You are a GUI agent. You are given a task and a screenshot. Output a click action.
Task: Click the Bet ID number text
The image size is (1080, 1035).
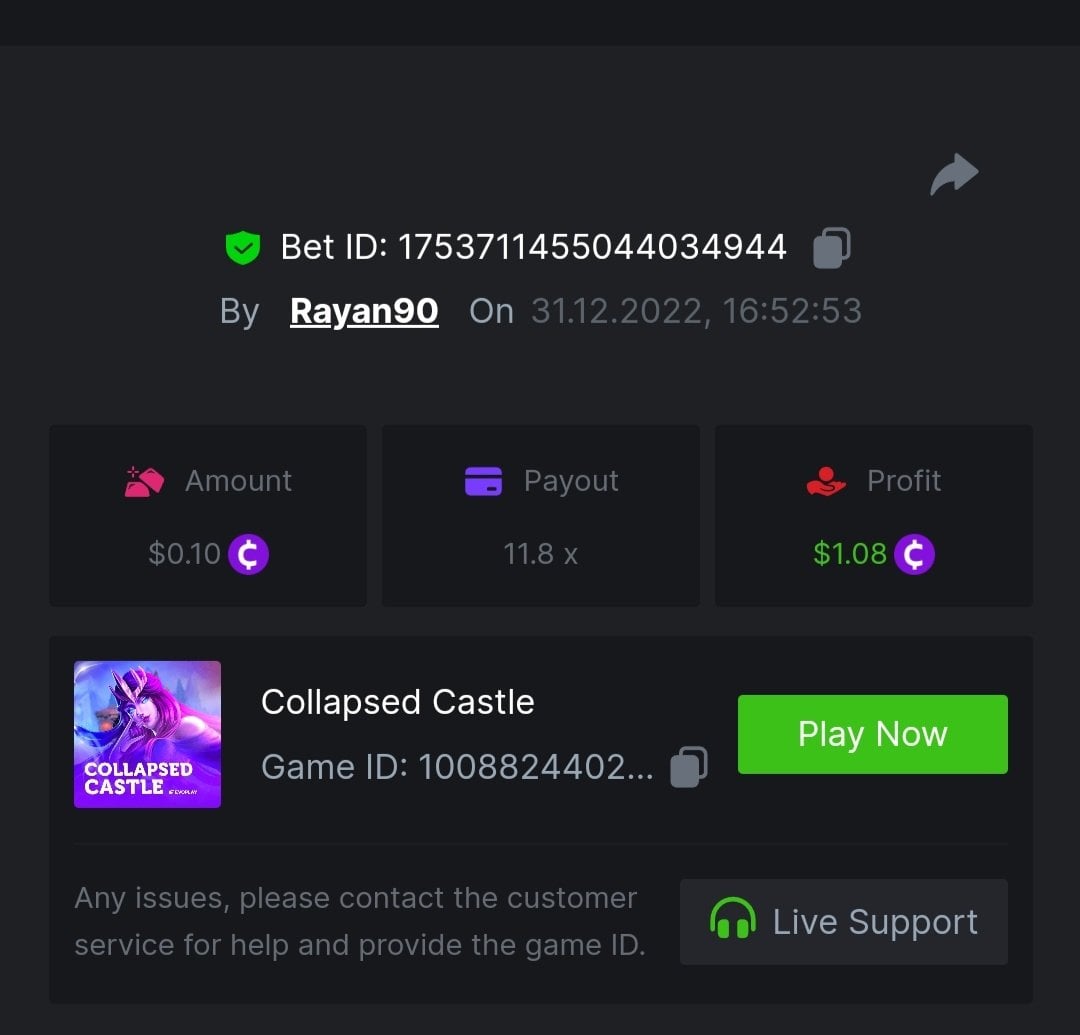click(592, 247)
